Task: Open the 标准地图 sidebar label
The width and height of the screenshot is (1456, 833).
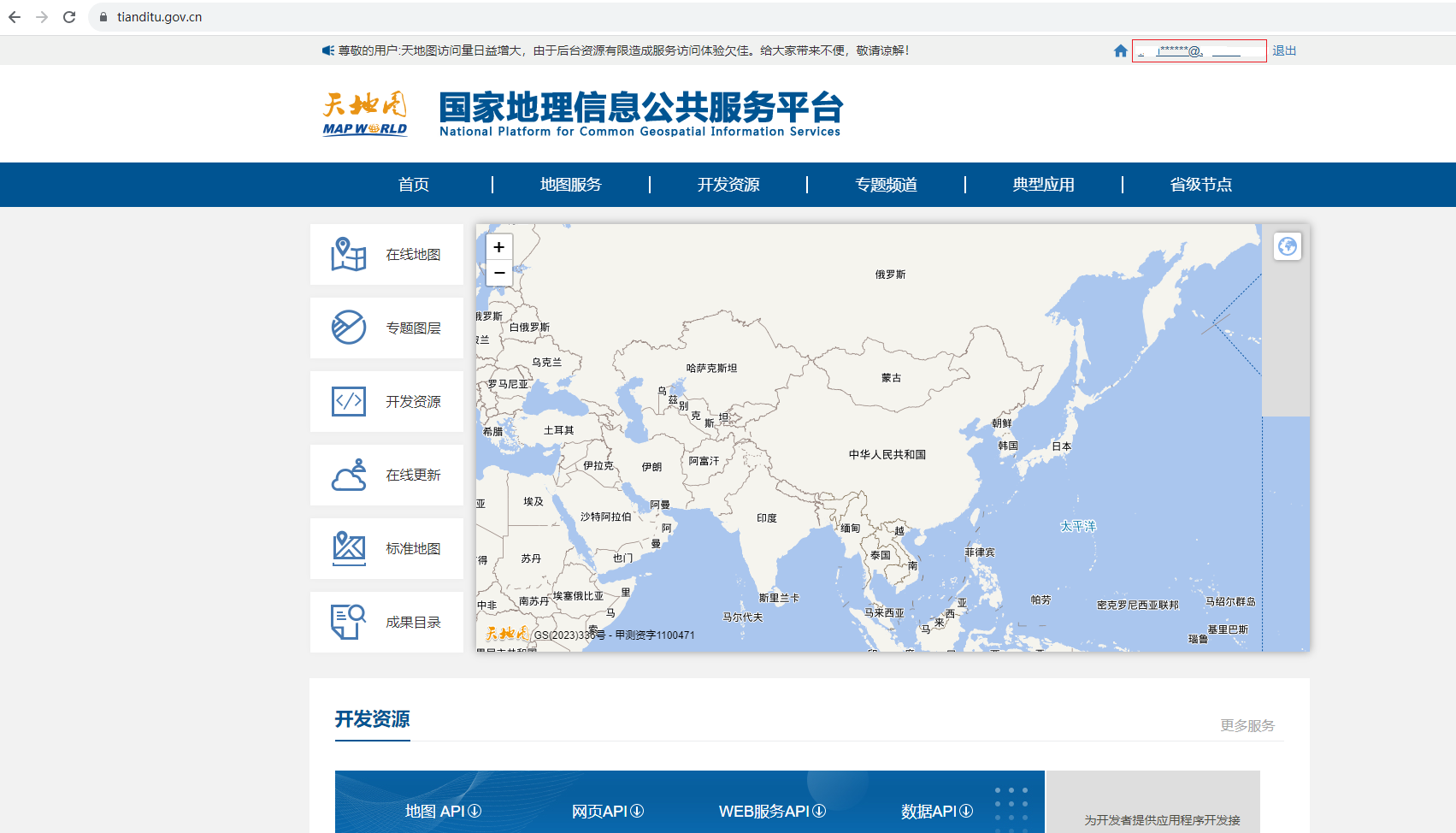Action: point(413,549)
